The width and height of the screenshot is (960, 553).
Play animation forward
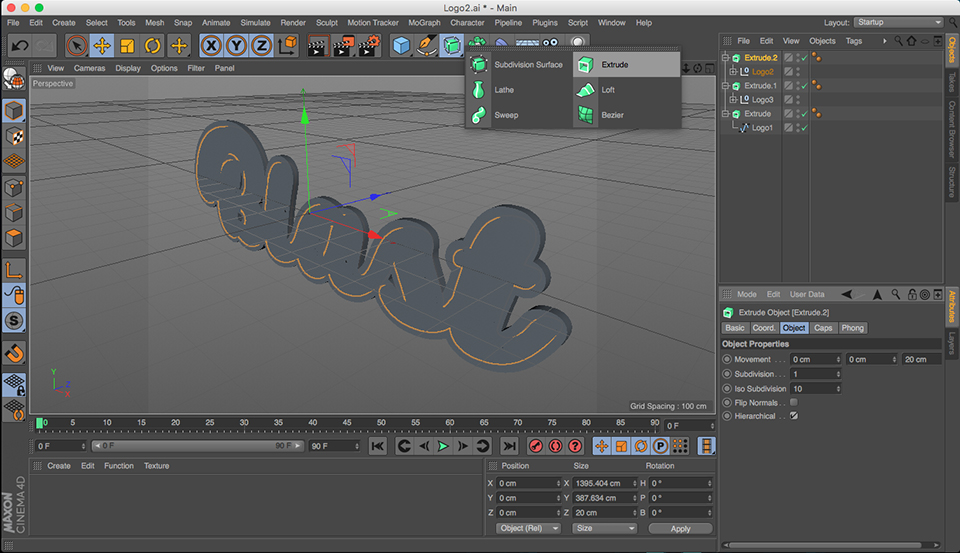(443, 446)
